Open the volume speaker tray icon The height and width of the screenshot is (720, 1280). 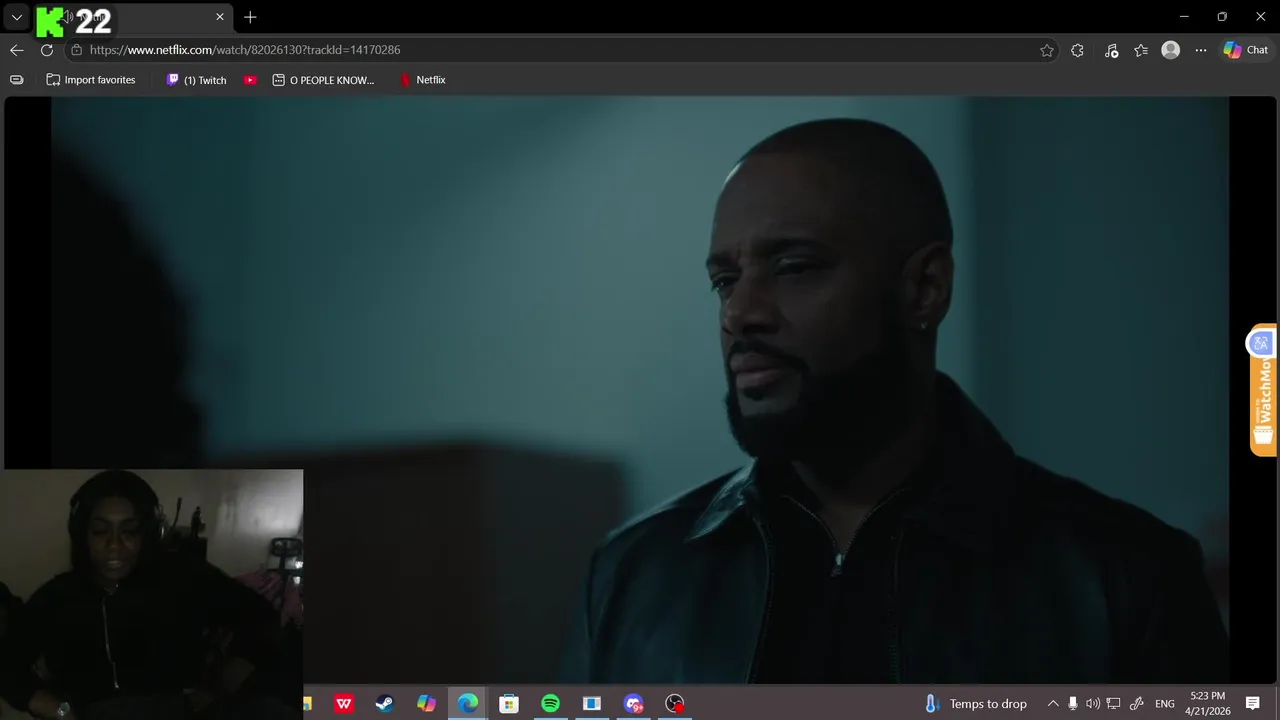(1093, 704)
